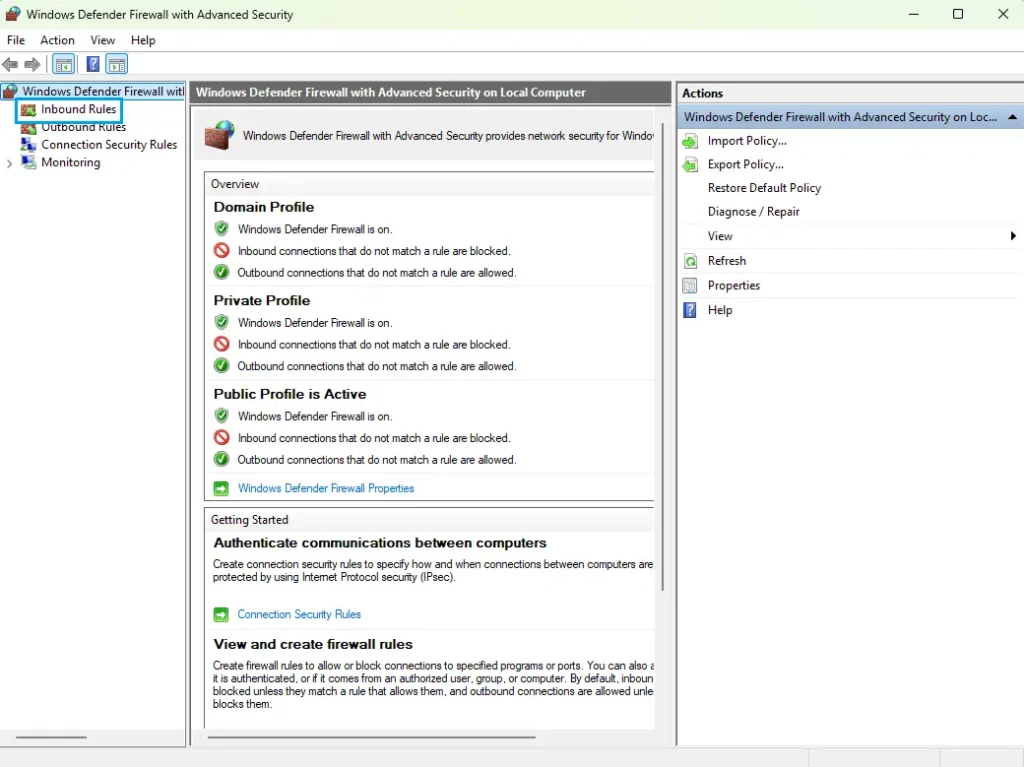This screenshot has width=1024, height=767.
Task: Click the Domain Profile heading
Action: (264, 207)
